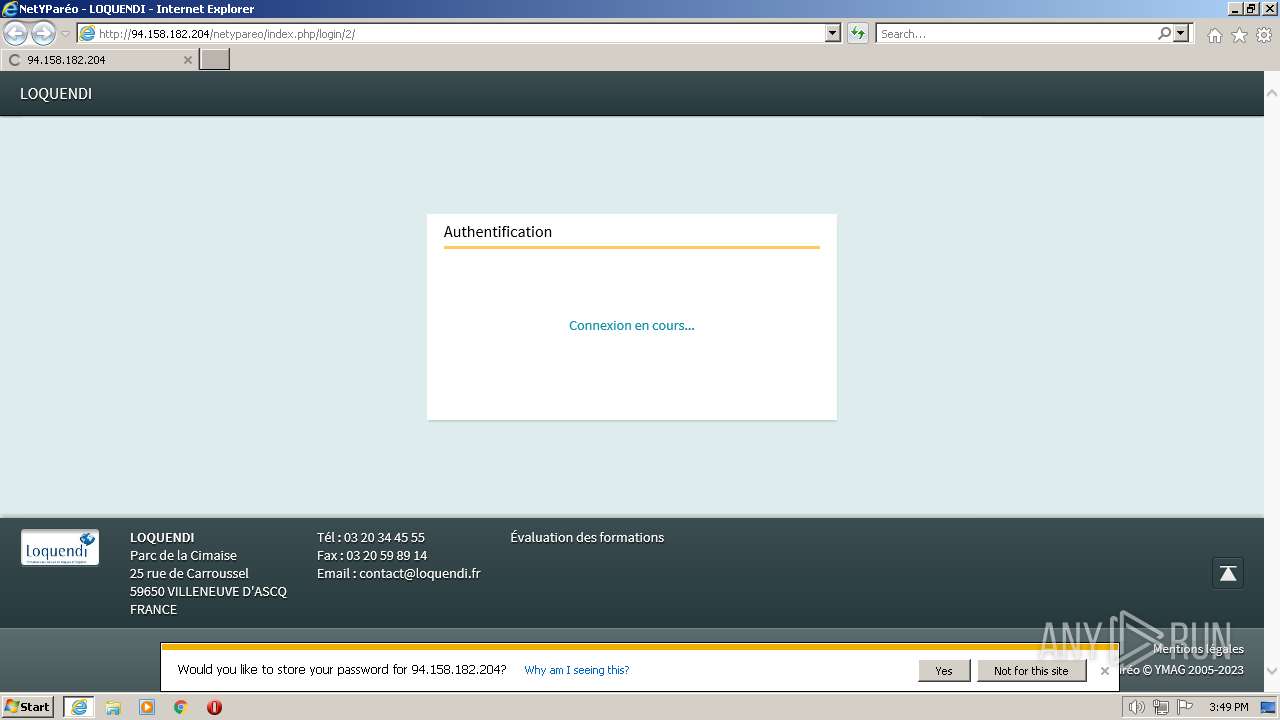Open the media player taskbar icon
Screen dimensions: 1280x720
147,707
